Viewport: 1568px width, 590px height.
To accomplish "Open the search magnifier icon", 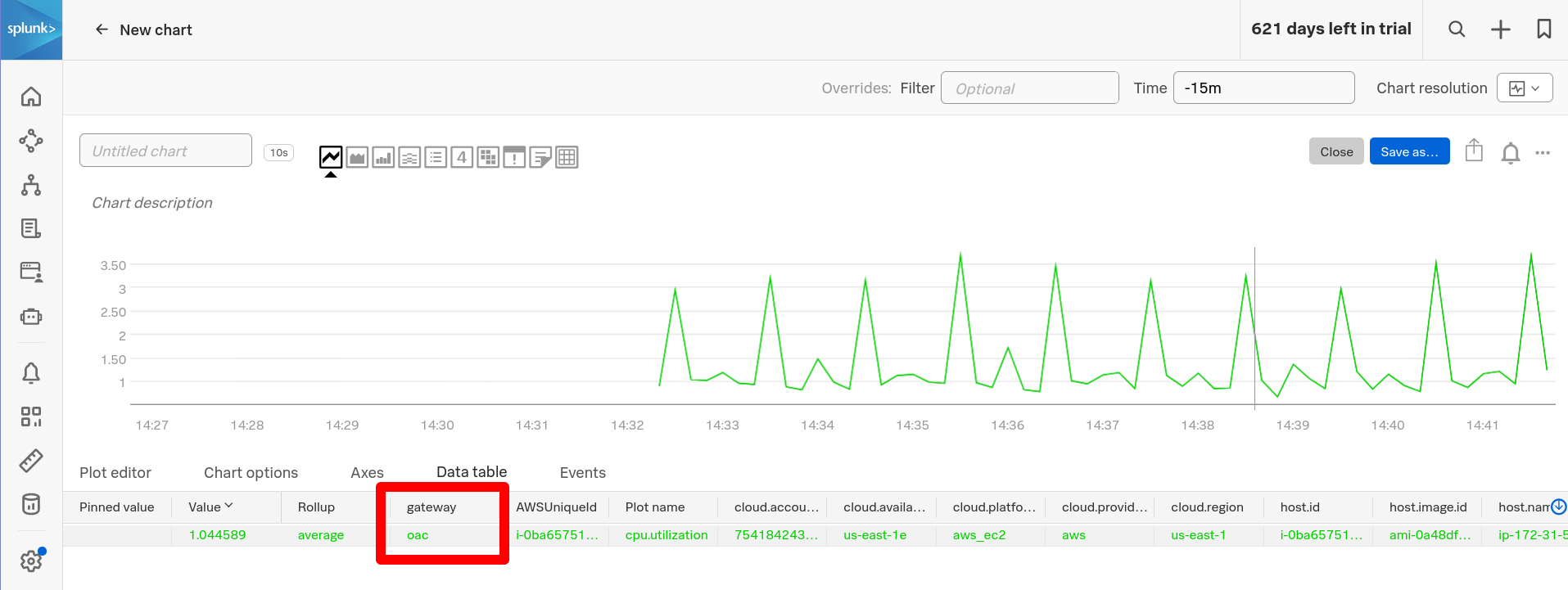I will (1457, 29).
